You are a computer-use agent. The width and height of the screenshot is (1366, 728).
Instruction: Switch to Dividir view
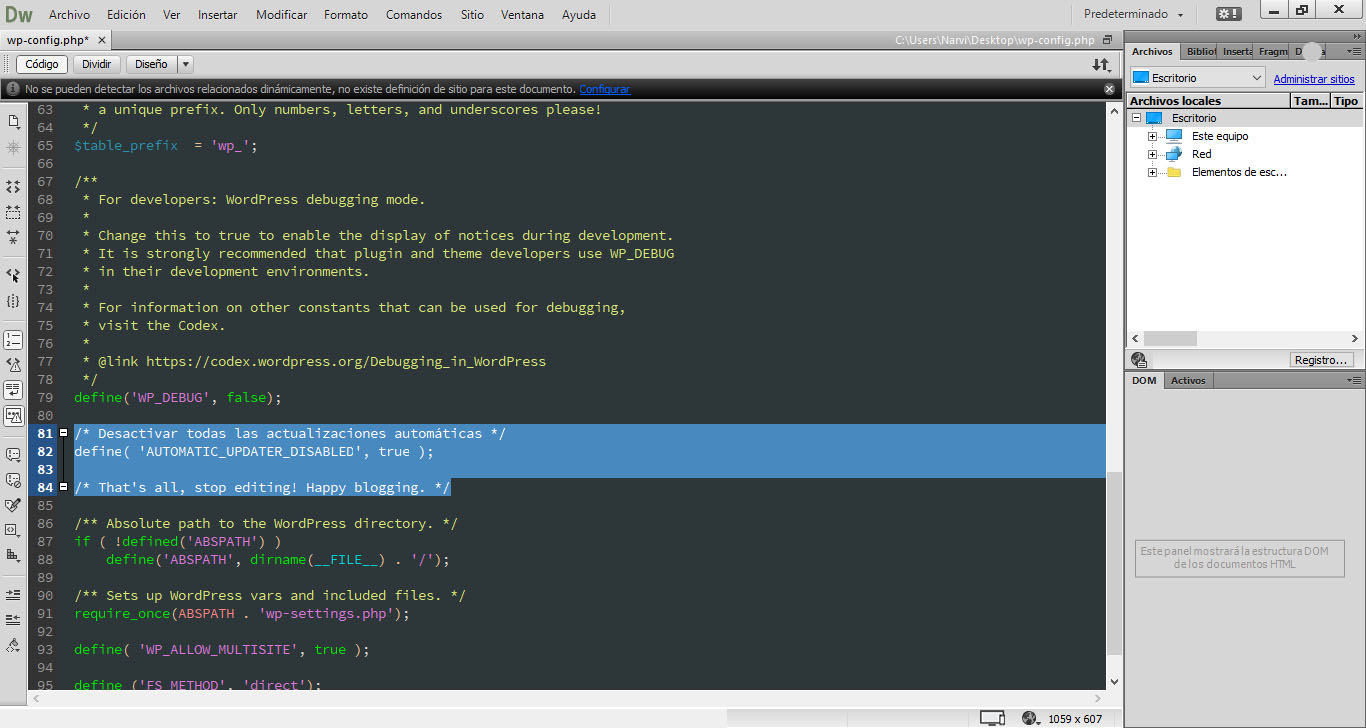coord(97,64)
